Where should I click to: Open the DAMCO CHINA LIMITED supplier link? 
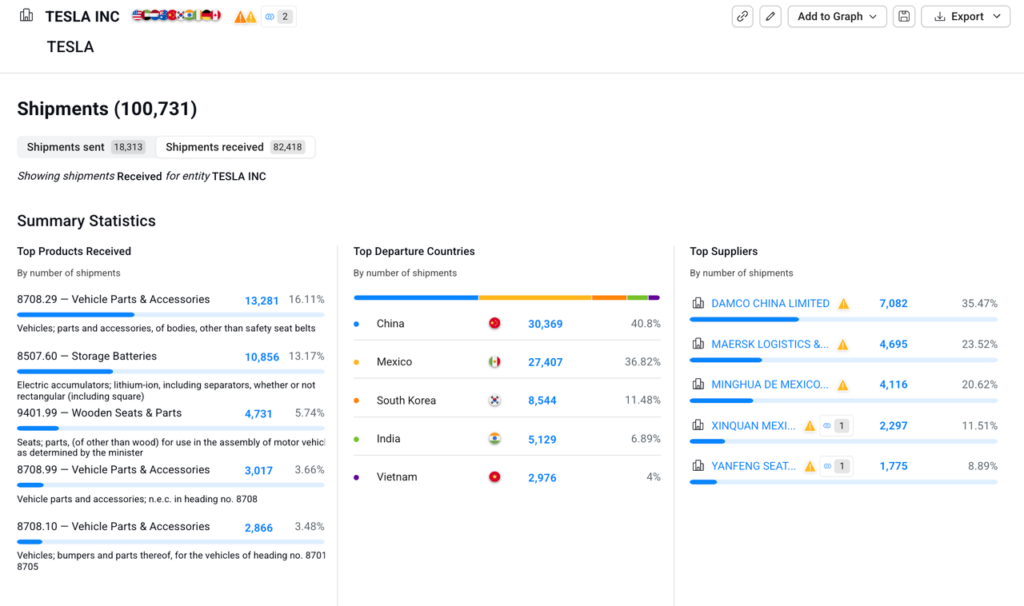pyautogui.click(x=770, y=304)
